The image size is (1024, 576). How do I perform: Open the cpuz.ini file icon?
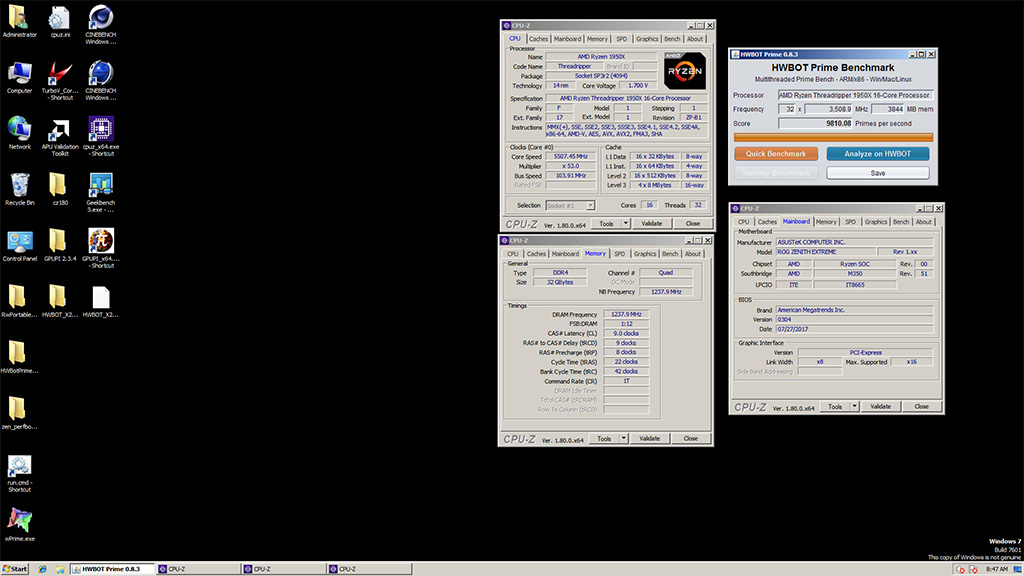[x=59, y=22]
